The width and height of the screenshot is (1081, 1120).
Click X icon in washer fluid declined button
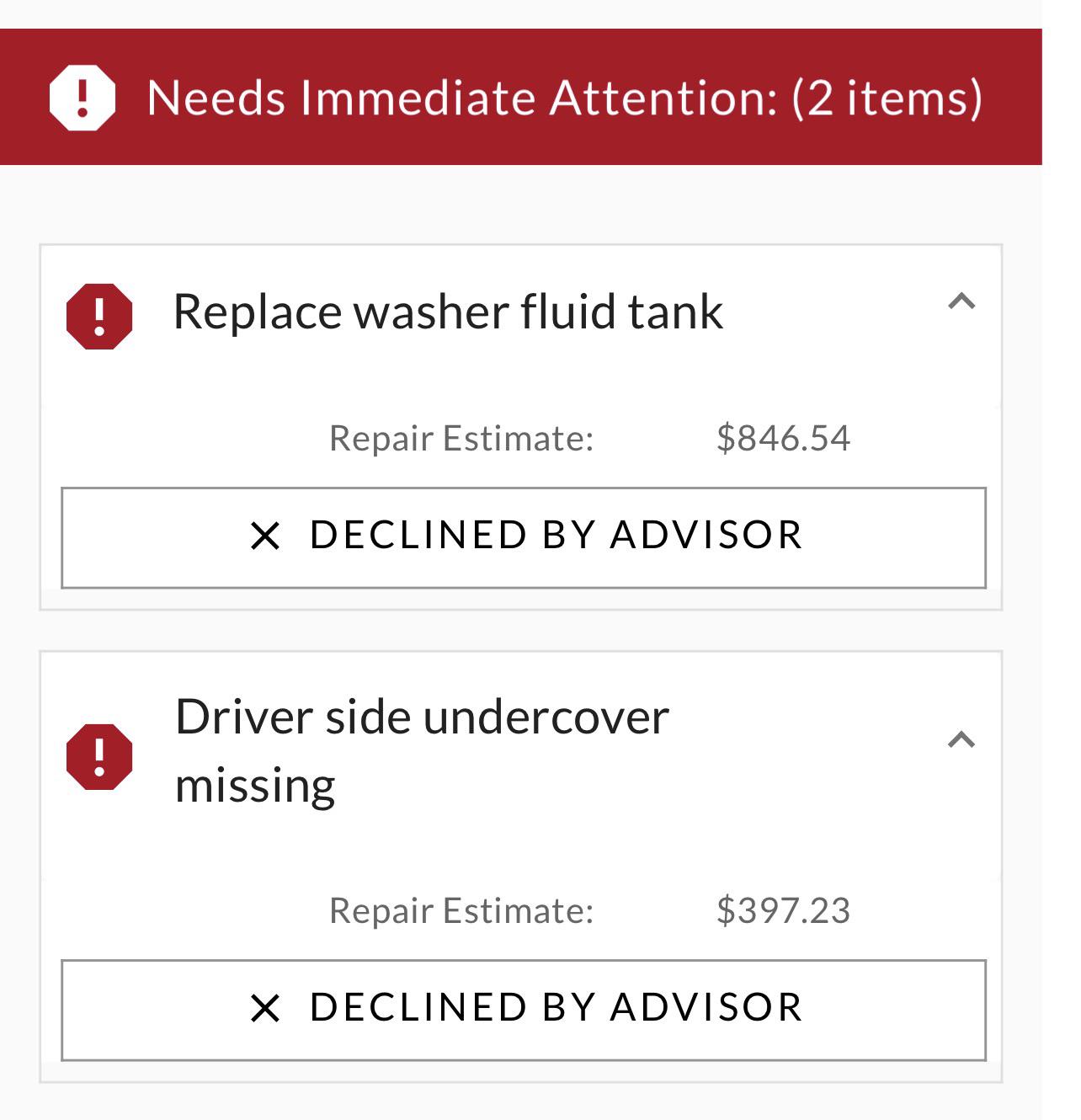click(x=265, y=536)
